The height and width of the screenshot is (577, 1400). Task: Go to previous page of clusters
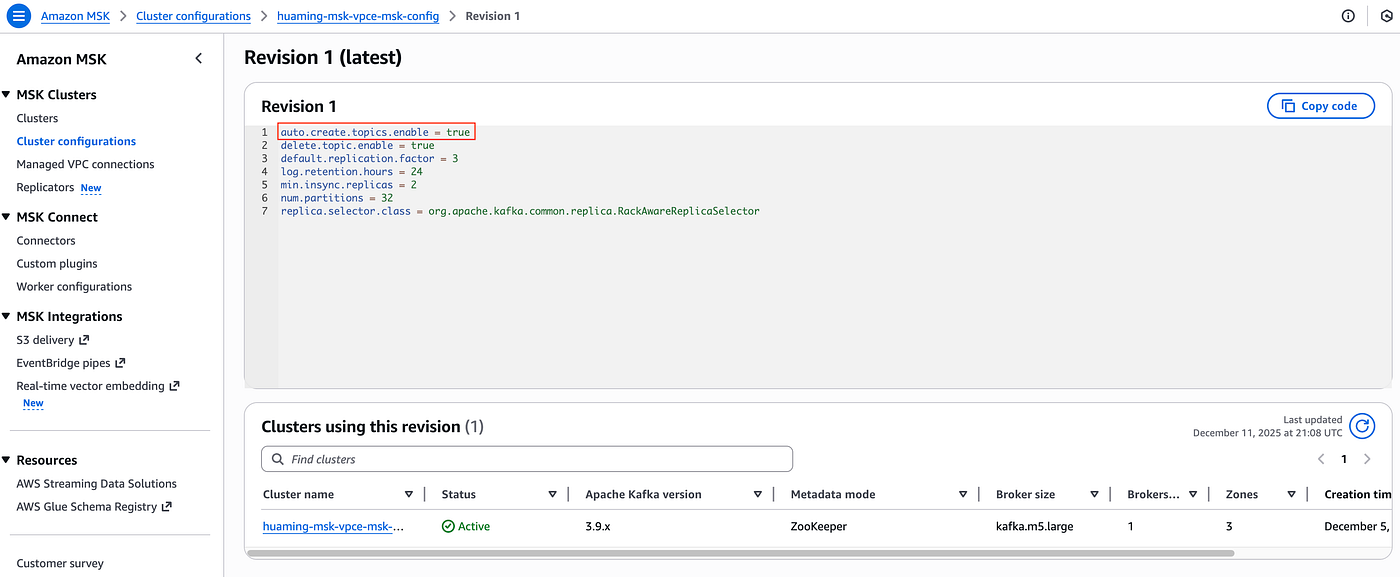[x=1321, y=459]
